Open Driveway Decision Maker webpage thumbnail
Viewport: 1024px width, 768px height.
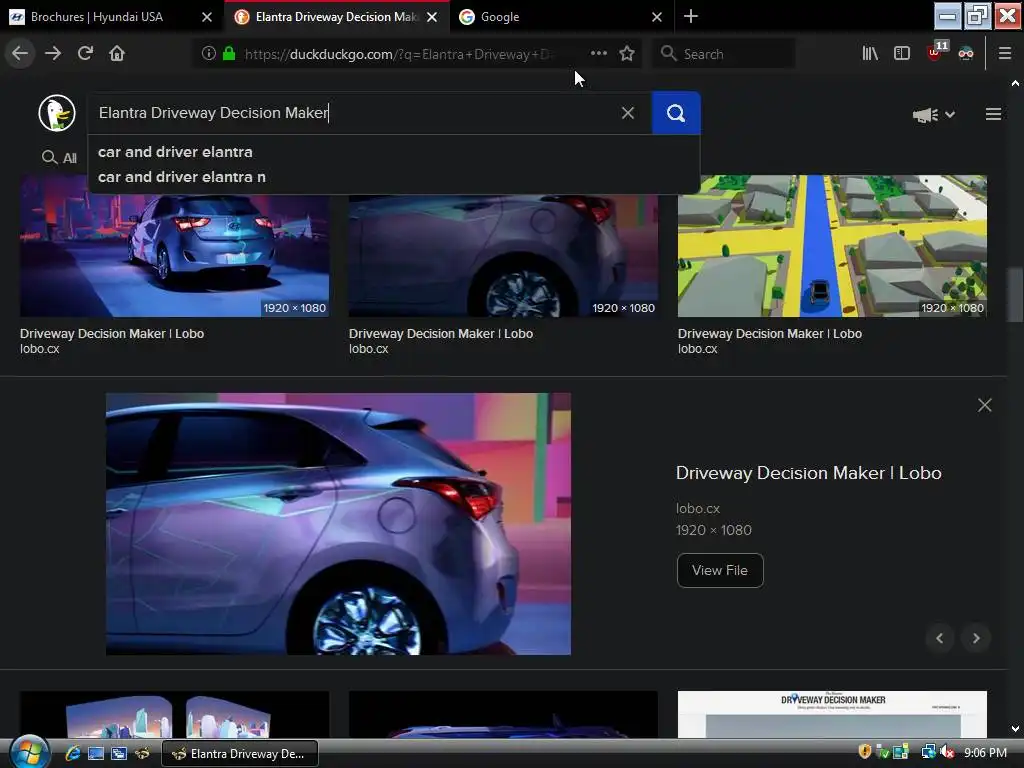832,714
